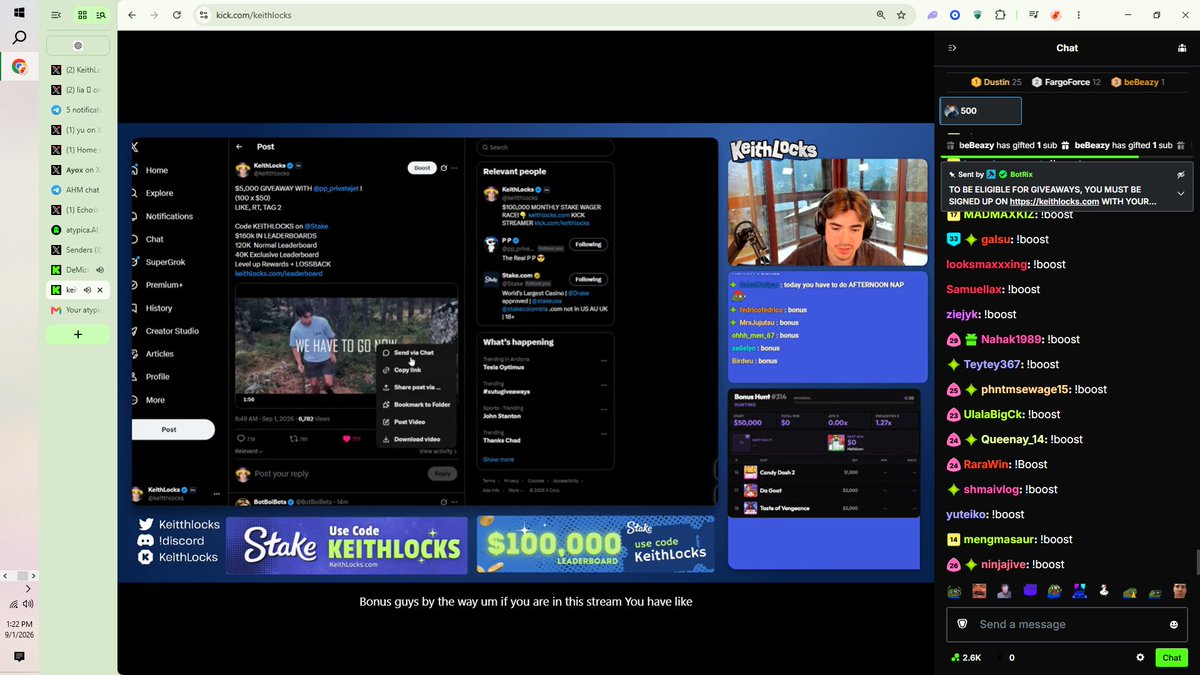The width and height of the screenshot is (1200, 675).
Task: Click username looksmaxxxing in chat
Action: [x=987, y=264]
